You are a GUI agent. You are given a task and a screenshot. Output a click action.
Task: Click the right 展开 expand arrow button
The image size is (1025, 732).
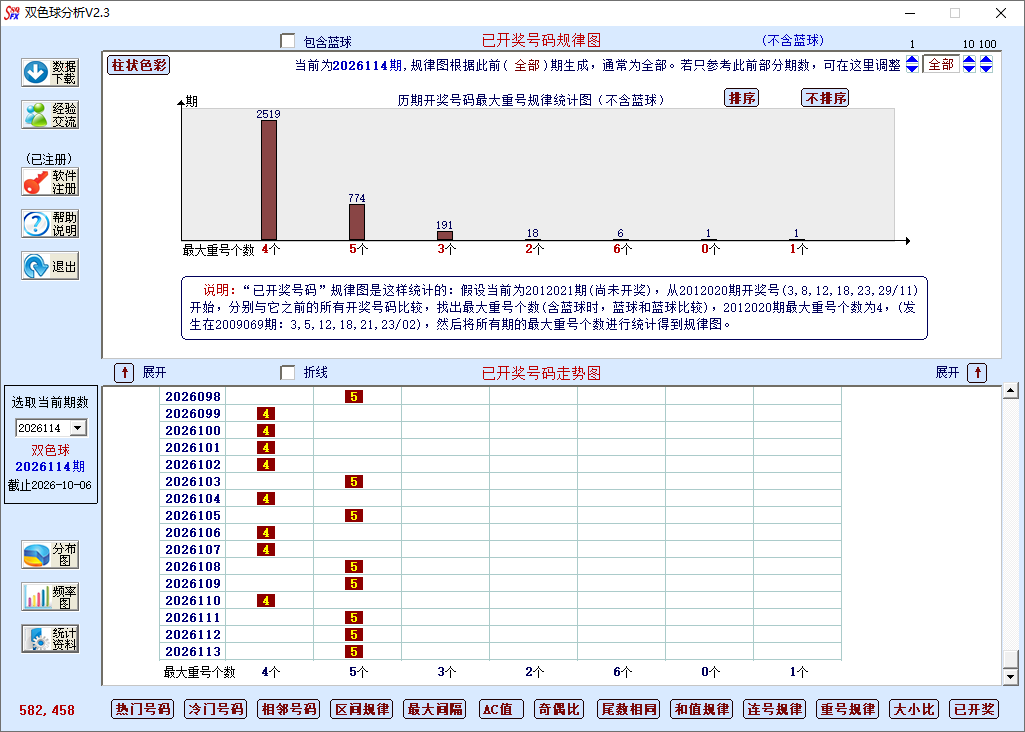[x=977, y=373]
